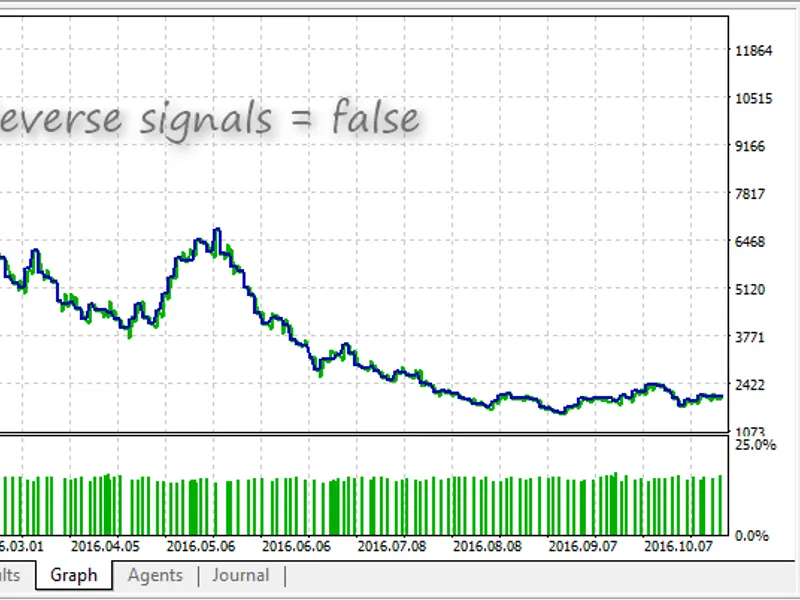This screenshot has height=600, width=800.
Task: Click the 2016.04.05 date label
Action: pyautogui.click(x=105, y=546)
